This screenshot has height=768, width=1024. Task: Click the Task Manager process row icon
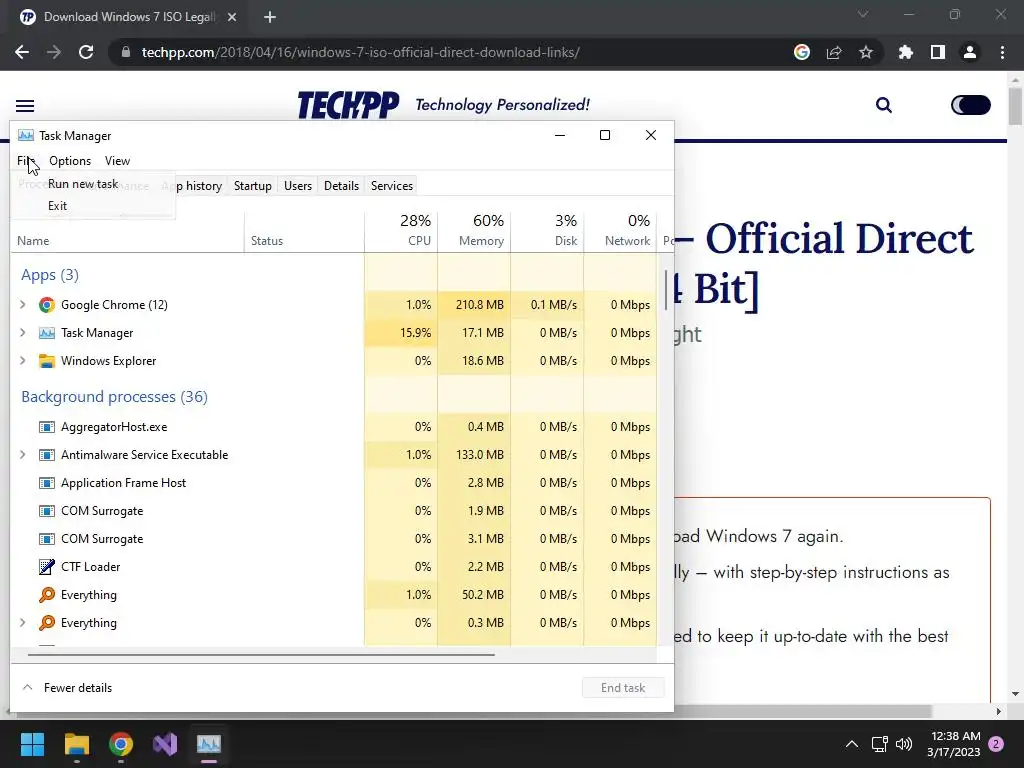pyautogui.click(x=46, y=333)
